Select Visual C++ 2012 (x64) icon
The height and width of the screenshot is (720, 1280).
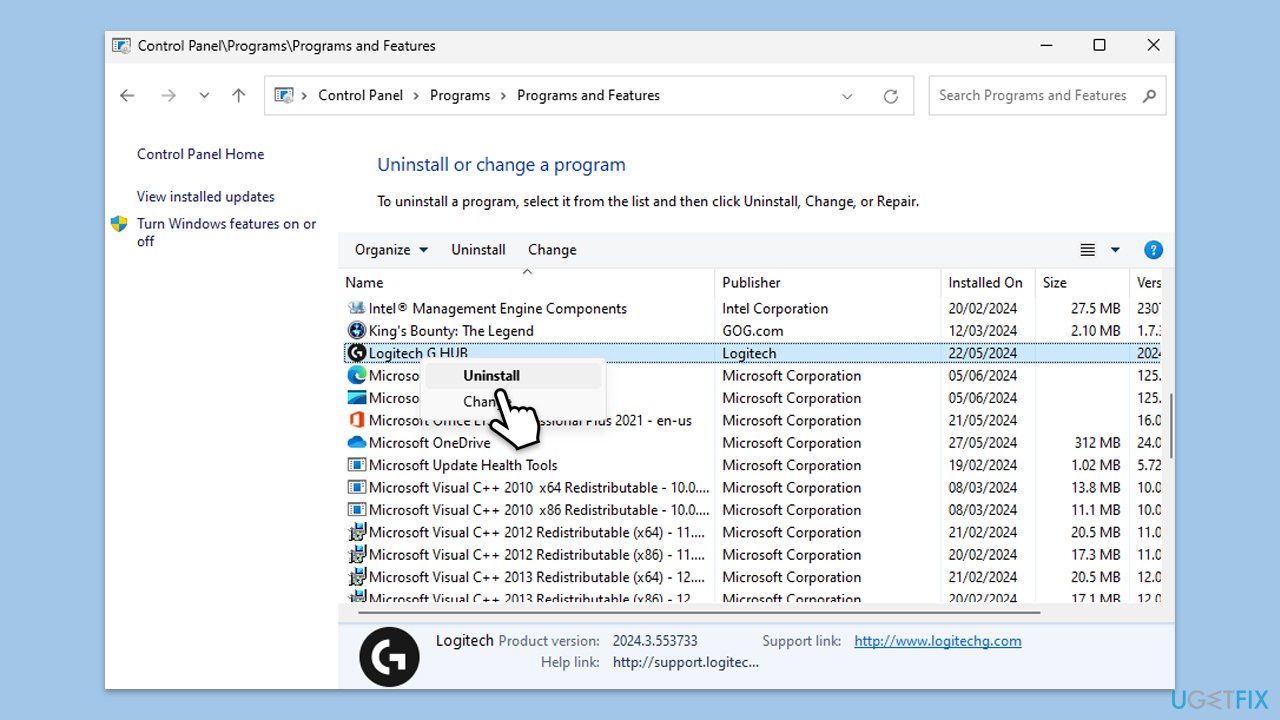[x=356, y=533]
